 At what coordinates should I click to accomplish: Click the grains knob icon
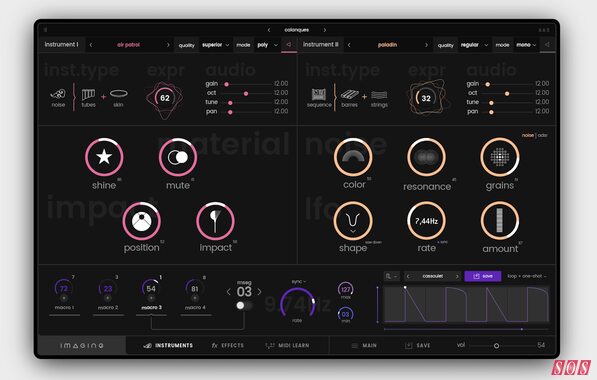pos(500,157)
